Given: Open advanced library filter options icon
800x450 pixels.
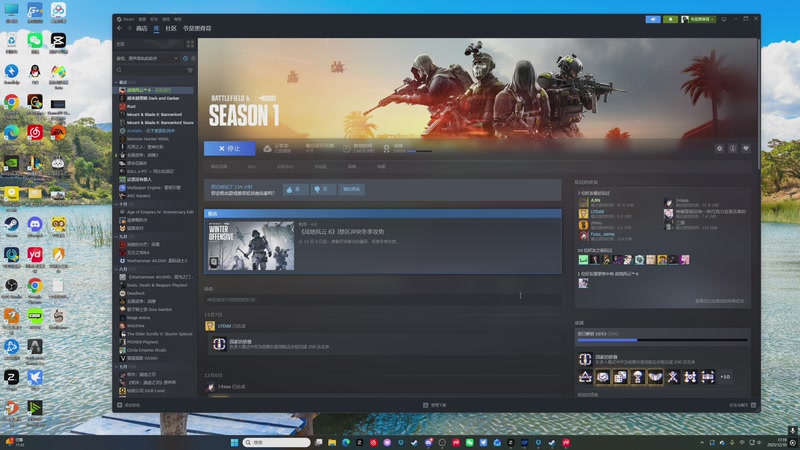Looking at the screenshot, I should (190, 70).
